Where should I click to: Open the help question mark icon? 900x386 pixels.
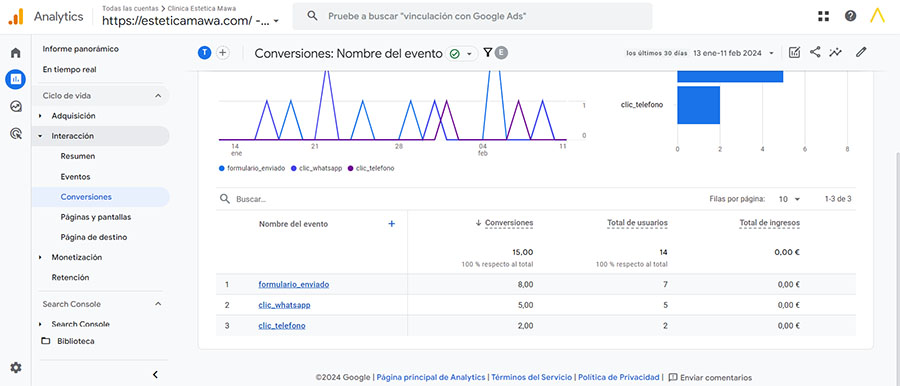tap(851, 16)
